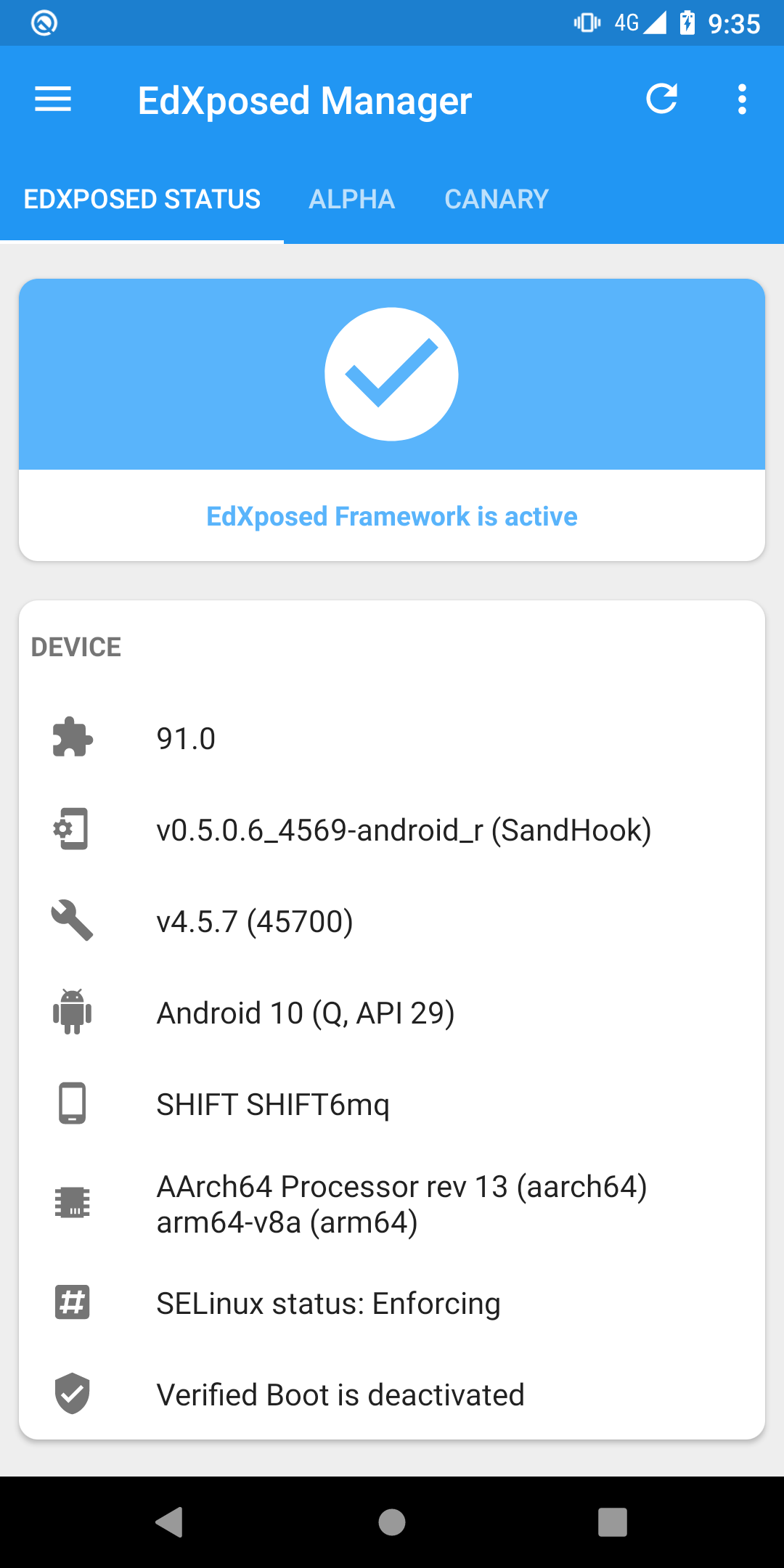Tap the refresh icon in toolbar

661,99
